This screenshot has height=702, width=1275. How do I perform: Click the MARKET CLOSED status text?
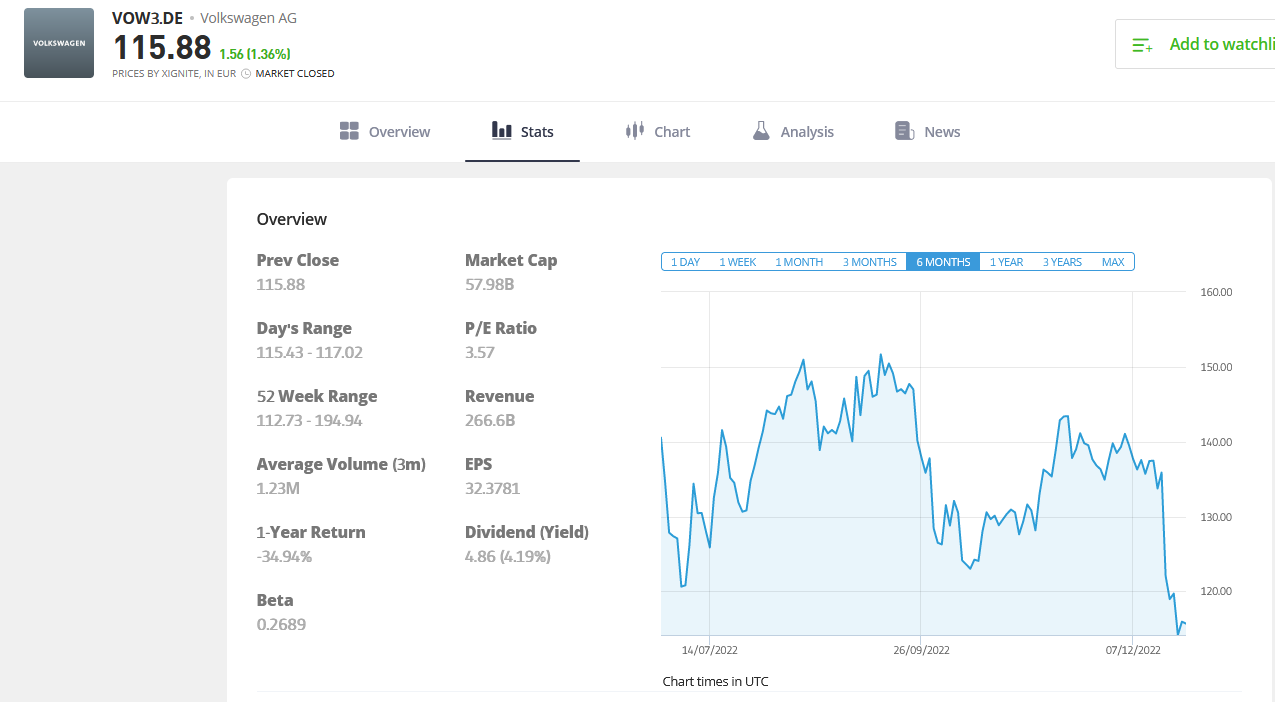pos(295,74)
